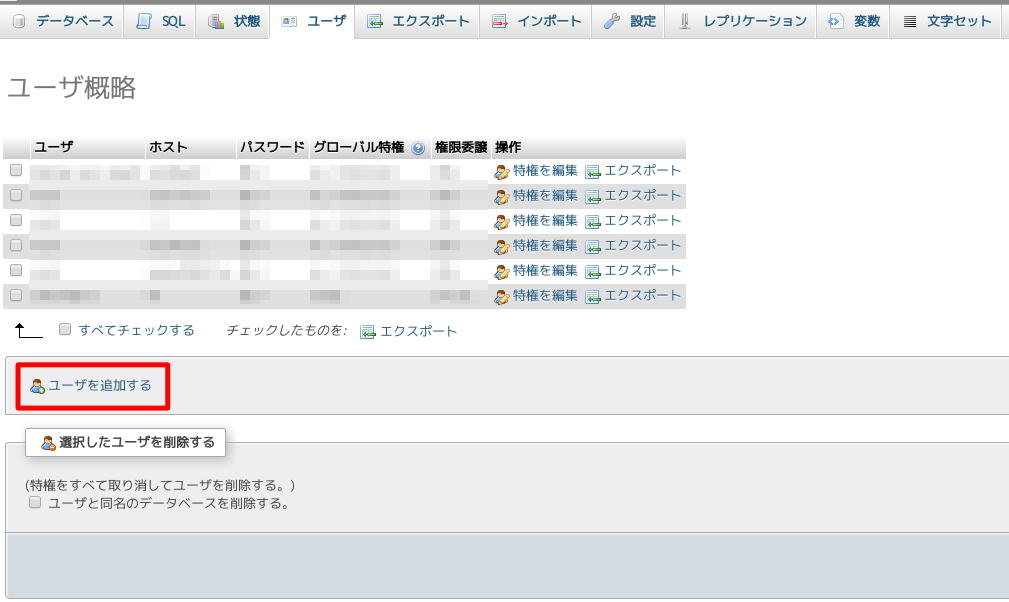Click the 特権を編集 icon in the fourth user row
Image resolution: width=1009 pixels, height=602 pixels.
pos(502,247)
